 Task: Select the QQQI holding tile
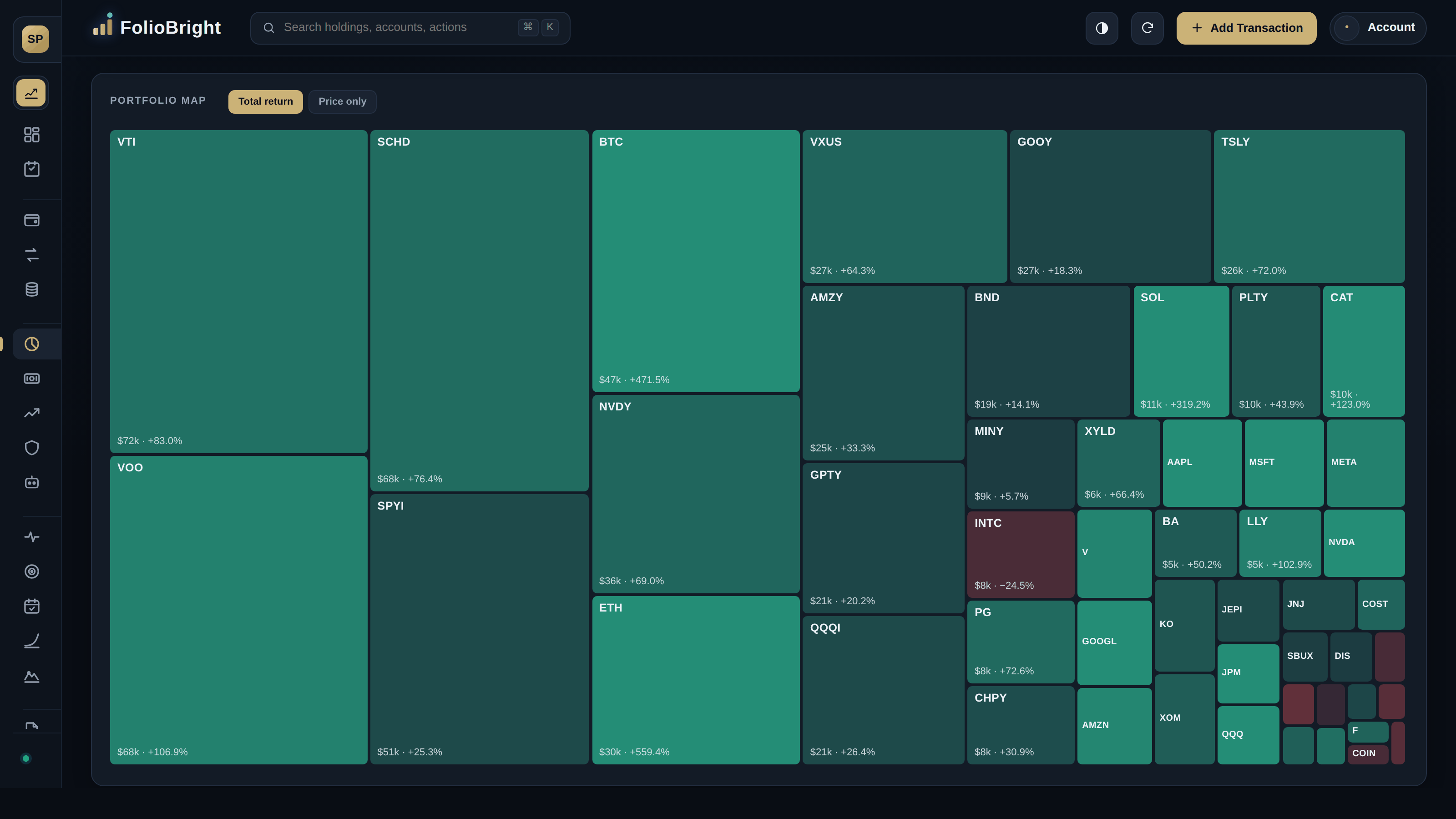(884, 690)
